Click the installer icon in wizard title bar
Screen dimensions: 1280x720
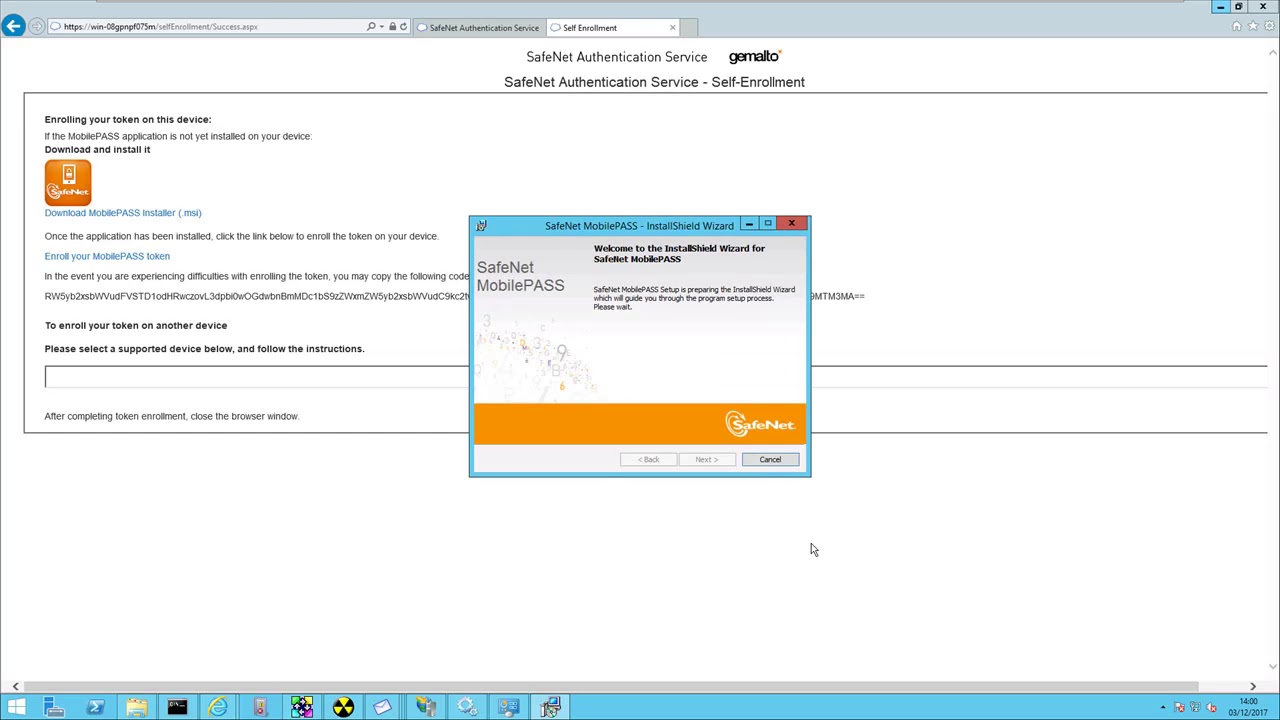[x=481, y=226]
